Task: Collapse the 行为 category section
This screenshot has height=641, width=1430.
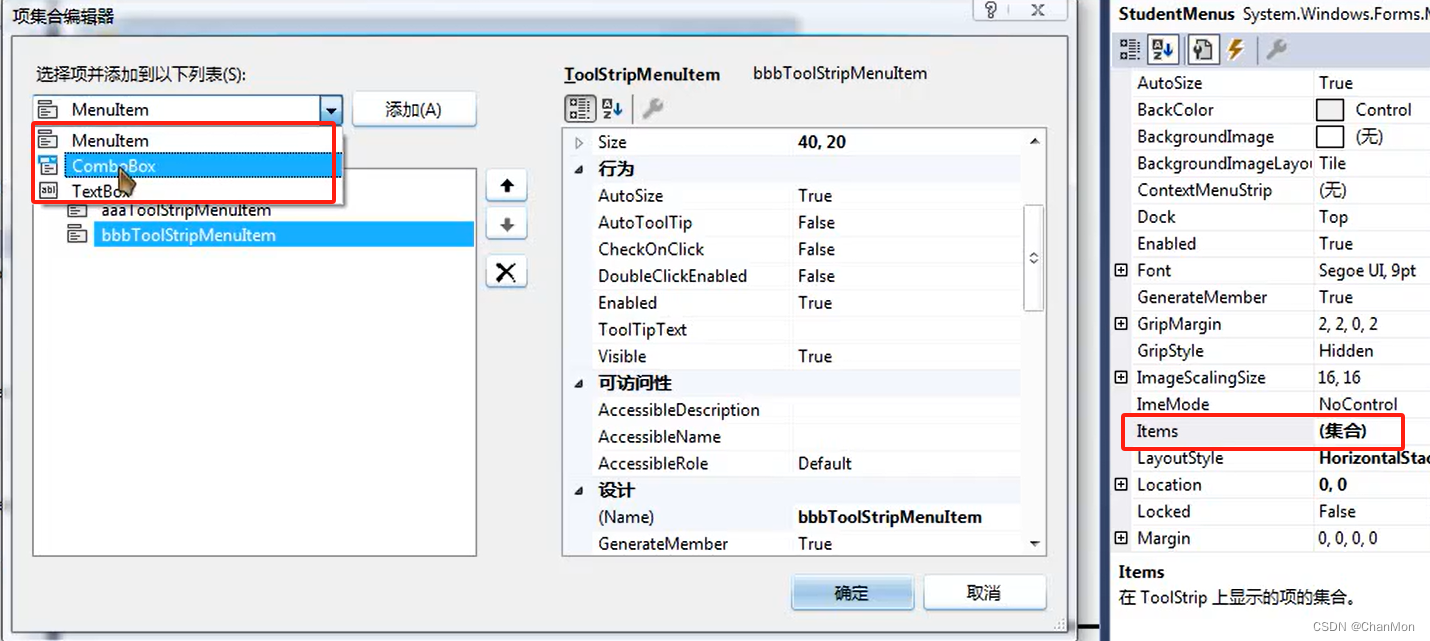Action: [578, 168]
